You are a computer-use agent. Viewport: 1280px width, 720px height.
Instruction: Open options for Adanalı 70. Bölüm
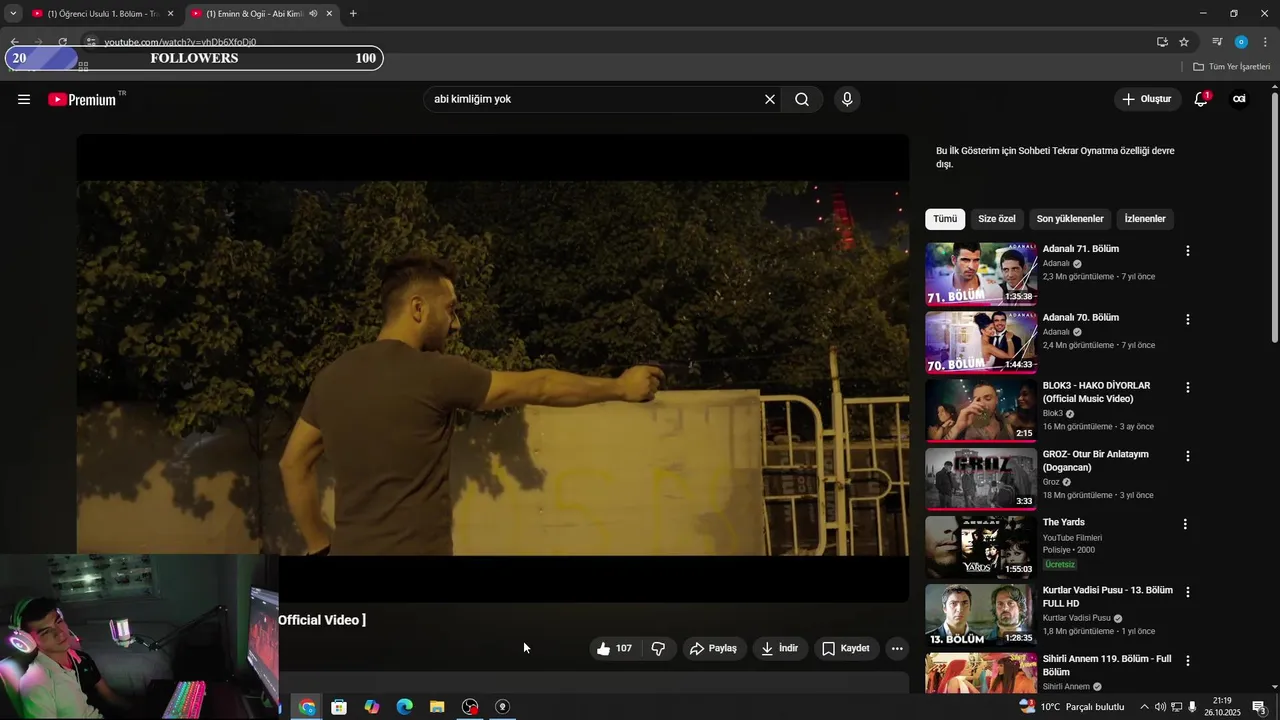[1188, 320]
